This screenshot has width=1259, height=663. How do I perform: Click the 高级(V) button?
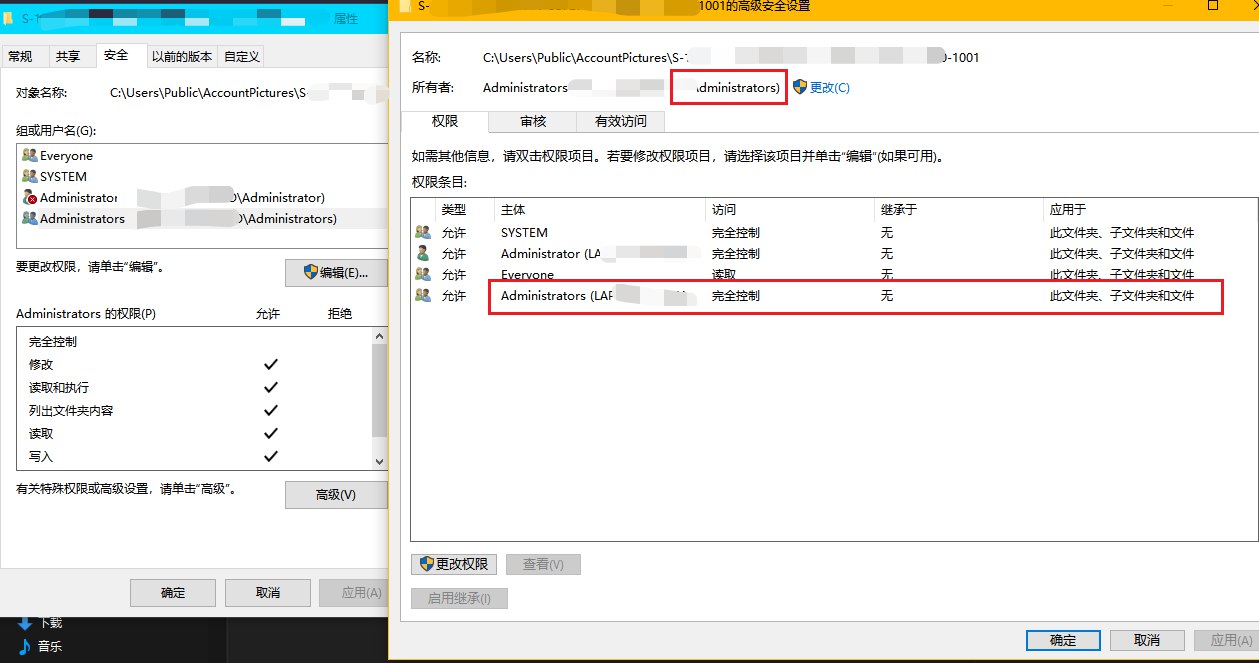[336, 495]
